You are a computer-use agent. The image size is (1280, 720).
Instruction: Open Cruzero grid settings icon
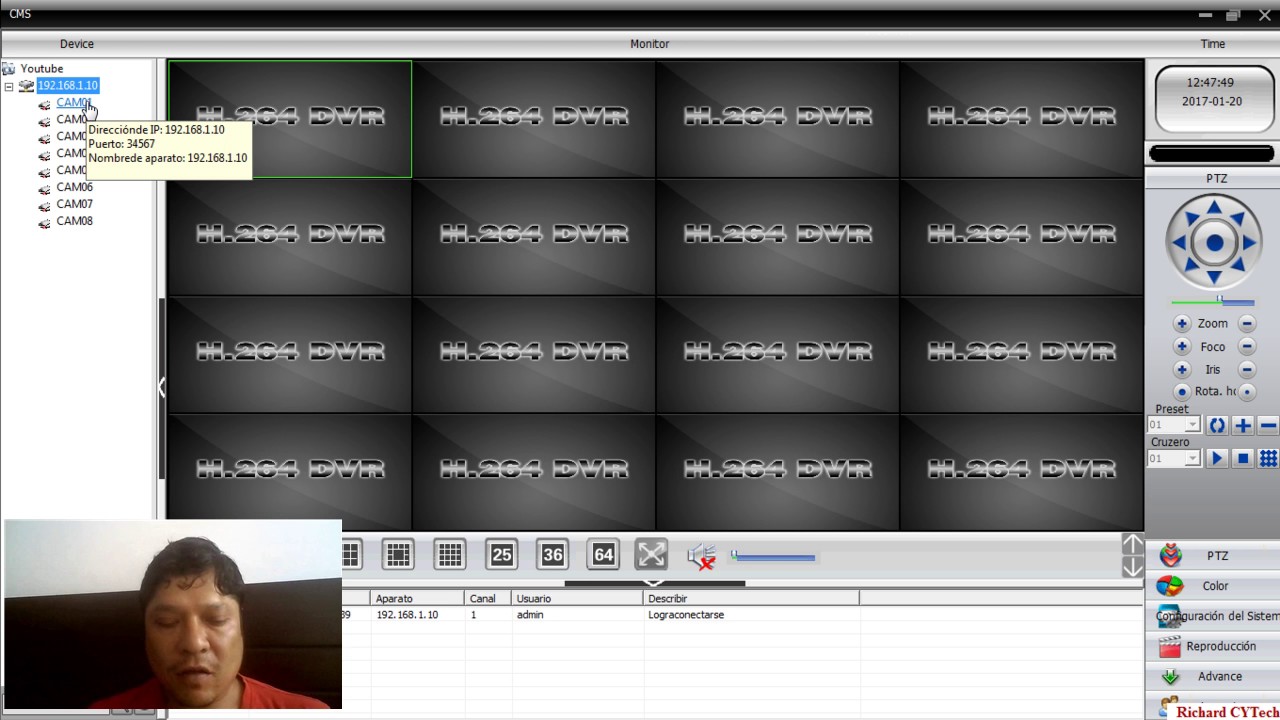[1268, 458]
